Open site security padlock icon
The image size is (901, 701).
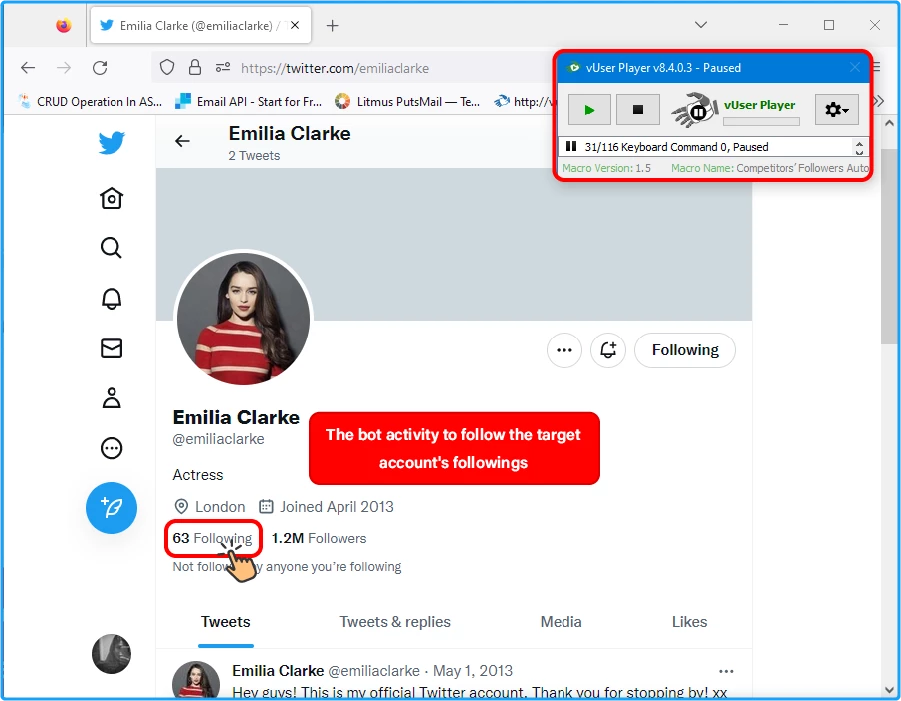195,68
